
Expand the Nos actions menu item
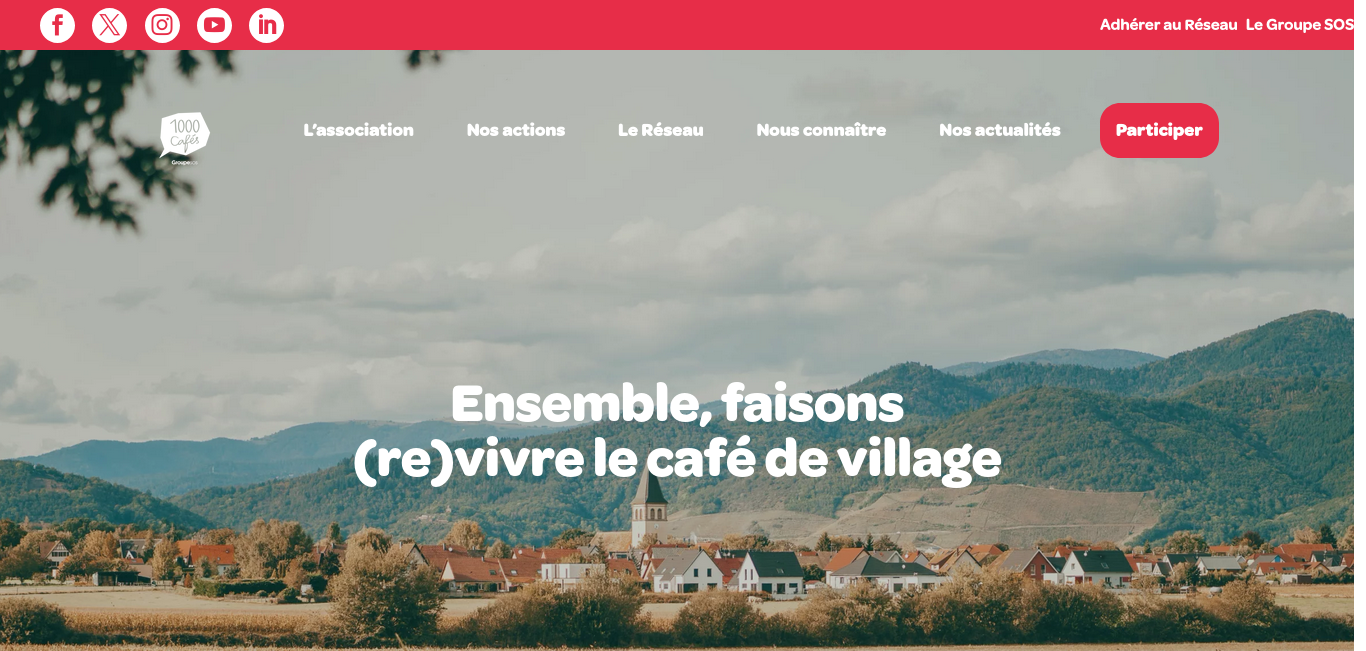(x=516, y=130)
